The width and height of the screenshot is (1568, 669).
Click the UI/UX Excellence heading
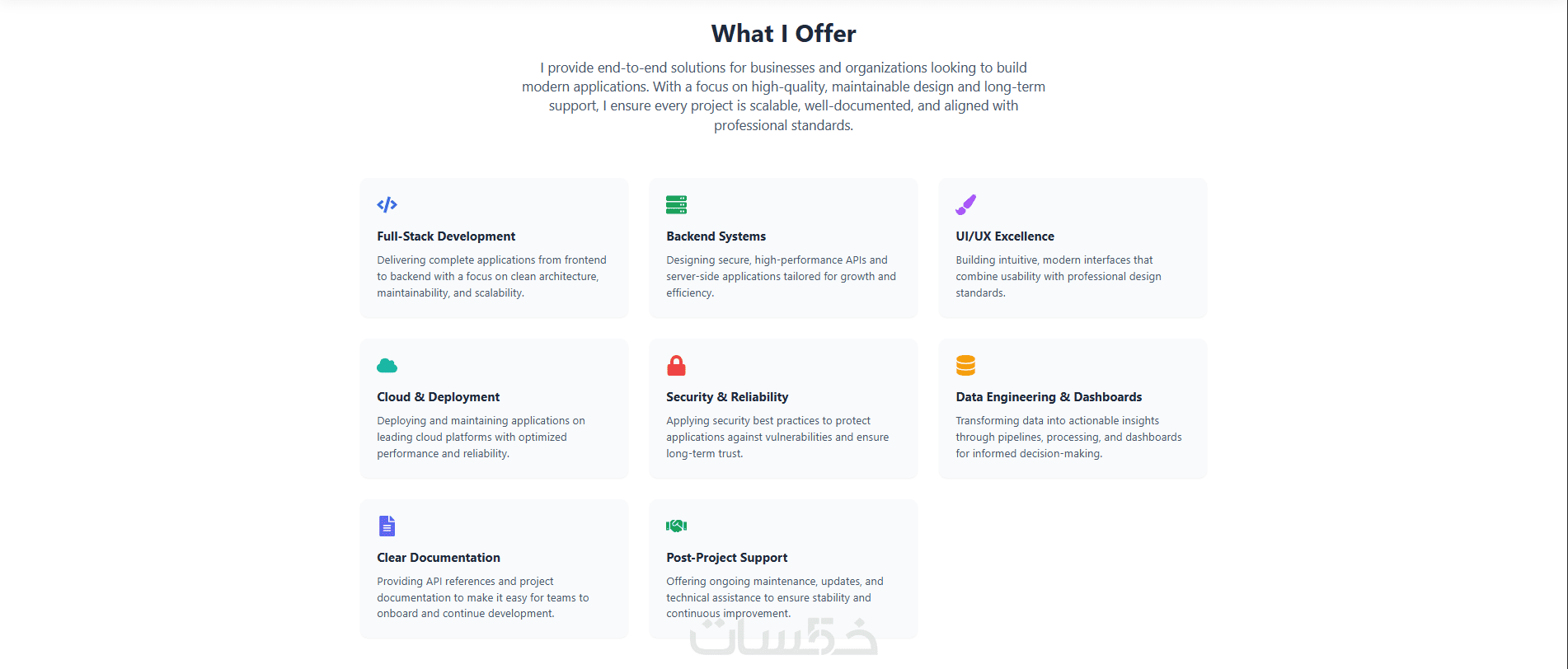coord(1004,236)
